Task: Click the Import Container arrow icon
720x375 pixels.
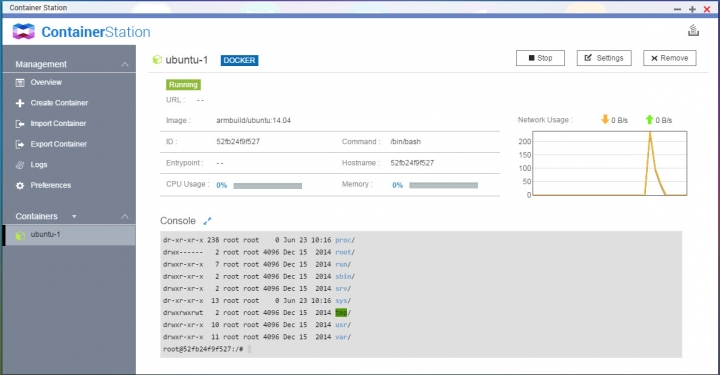Action: tap(20, 124)
